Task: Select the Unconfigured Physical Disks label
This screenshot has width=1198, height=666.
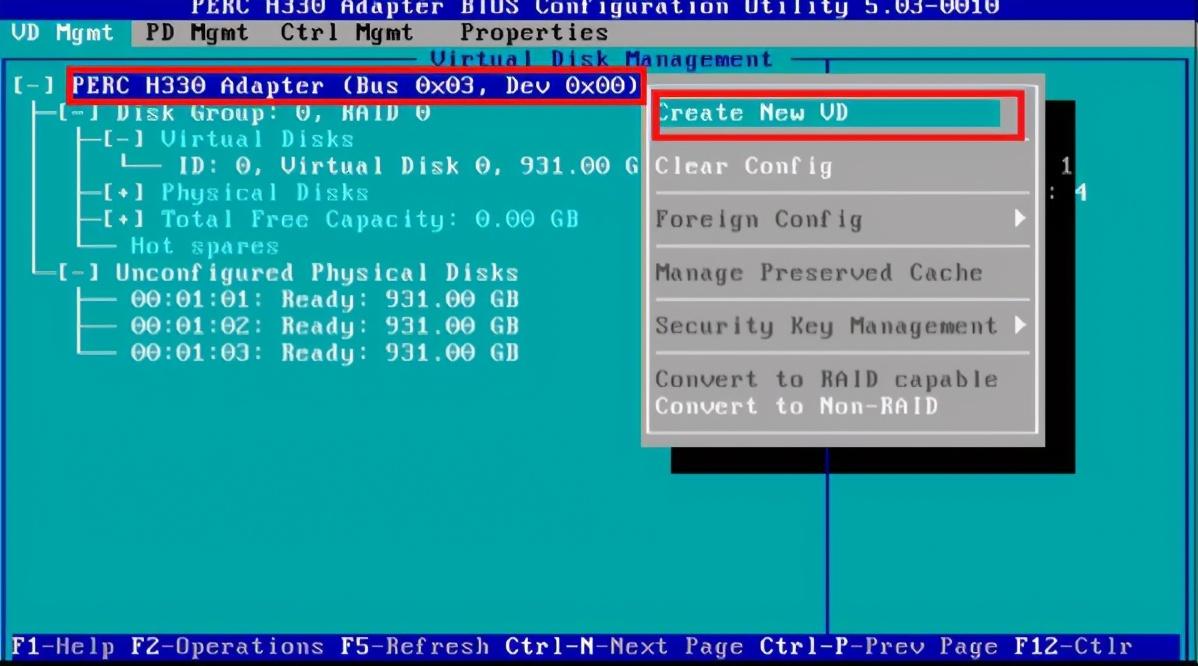Action: click(x=317, y=273)
